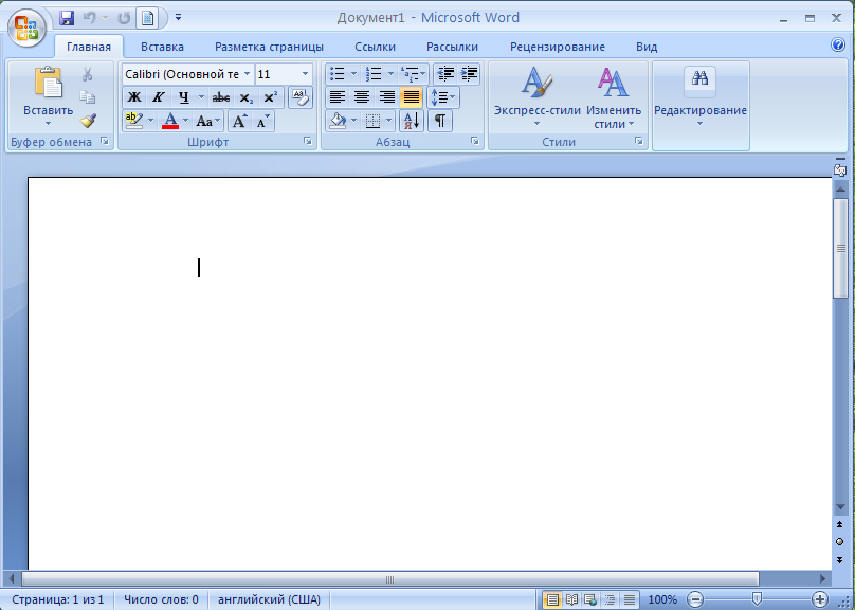Viewport: 855px width, 610px height.
Task: Open the Экспресс-стили gallery
Action: point(537,96)
